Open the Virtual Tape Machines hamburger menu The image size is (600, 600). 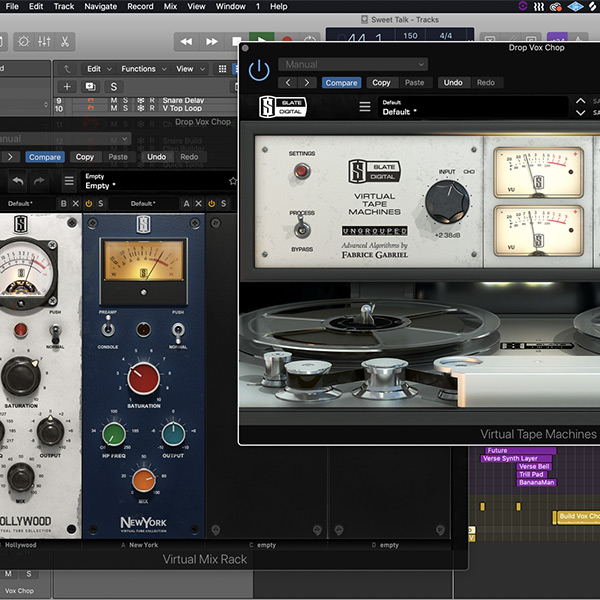click(x=367, y=108)
